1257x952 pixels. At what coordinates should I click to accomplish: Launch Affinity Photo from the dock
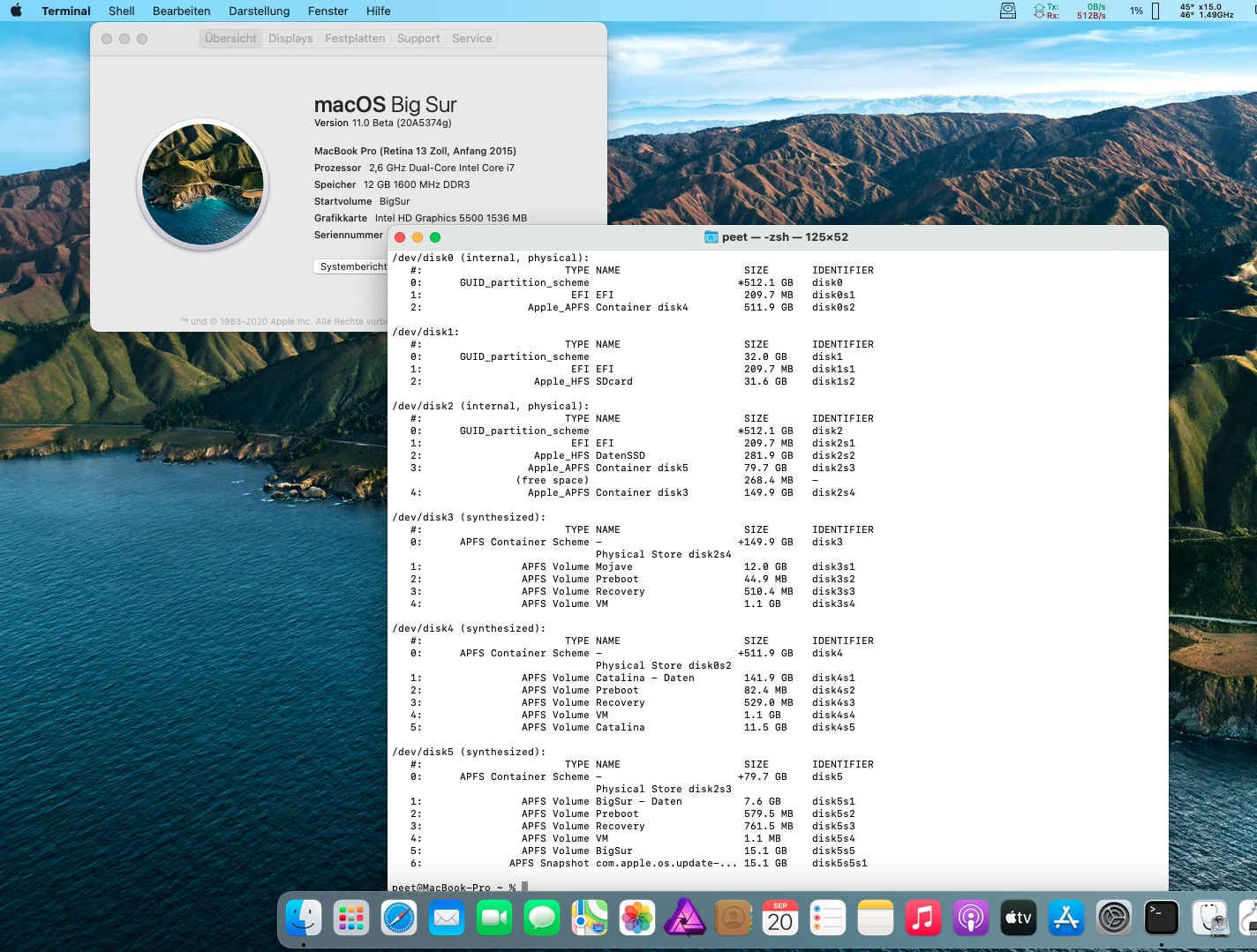click(685, 918)
